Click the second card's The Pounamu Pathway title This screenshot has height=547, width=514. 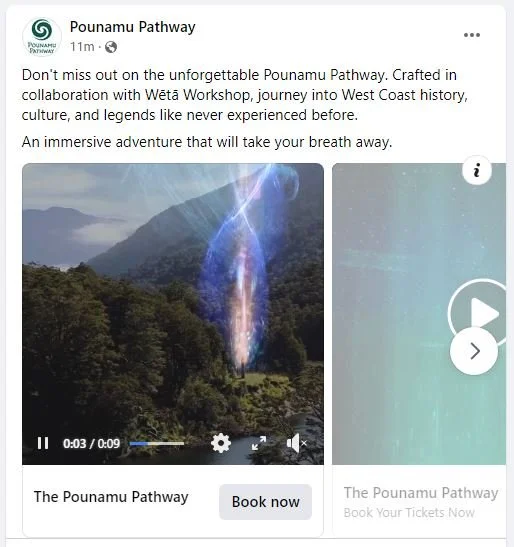[x=421, y=493]
